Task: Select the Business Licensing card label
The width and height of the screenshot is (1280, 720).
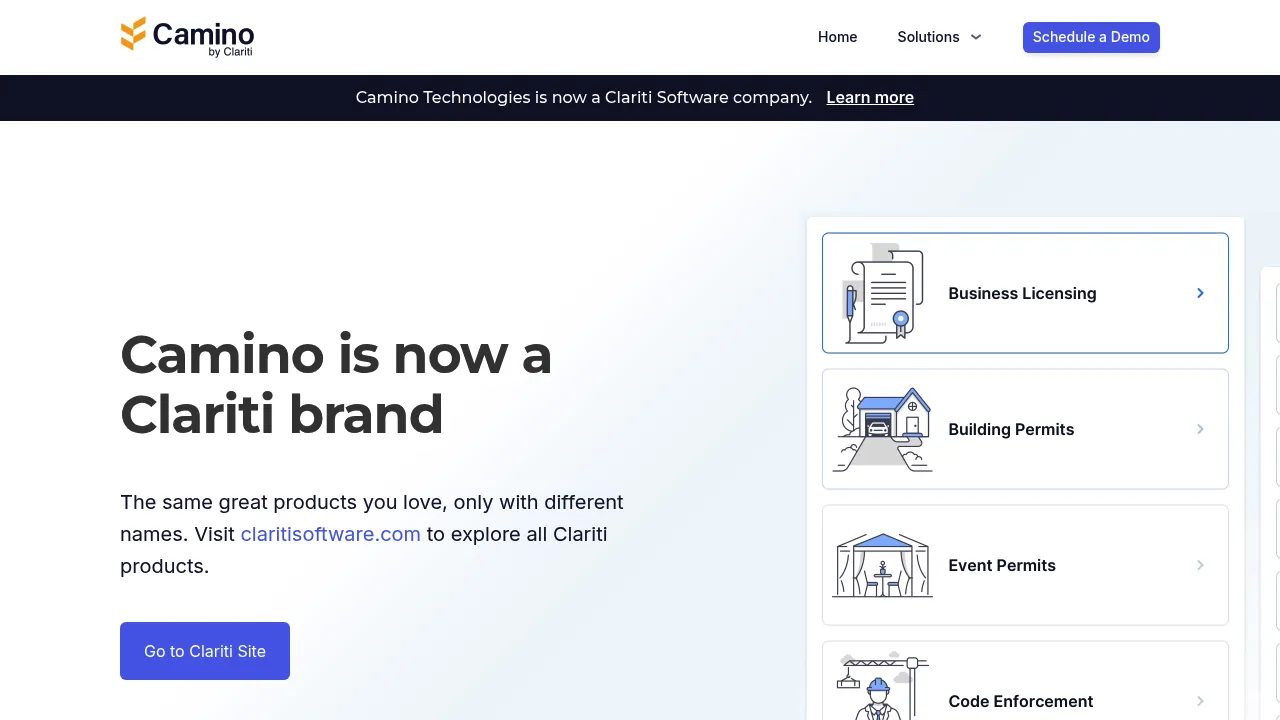Action: click(1022, 293)
